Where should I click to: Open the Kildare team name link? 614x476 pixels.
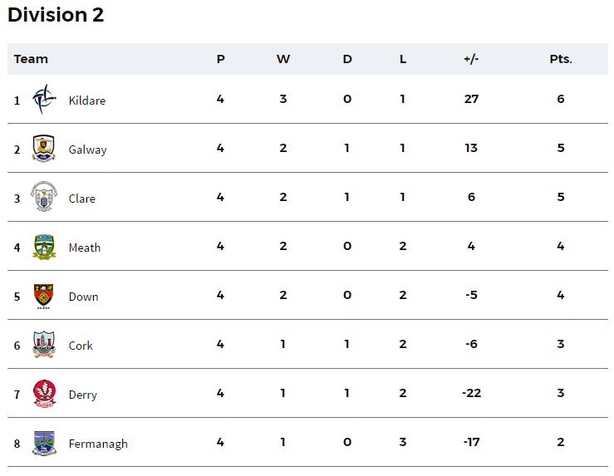[x=87, y=101]
